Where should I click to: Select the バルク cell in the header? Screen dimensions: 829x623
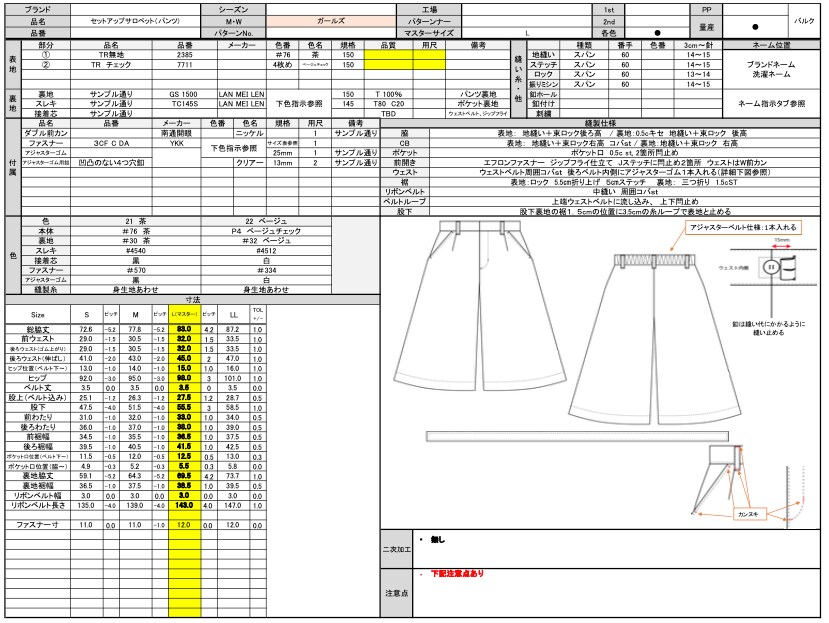[804, 21]
